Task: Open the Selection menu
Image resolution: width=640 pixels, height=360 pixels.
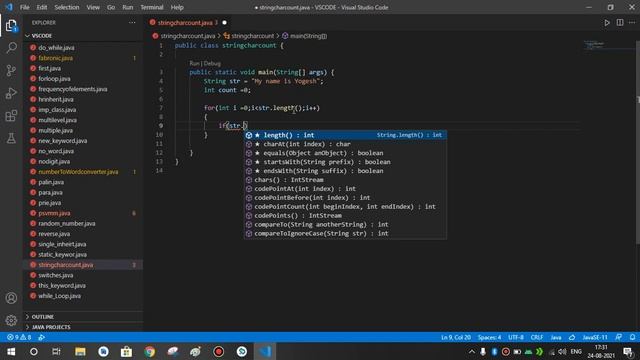Action: [67, 7]
